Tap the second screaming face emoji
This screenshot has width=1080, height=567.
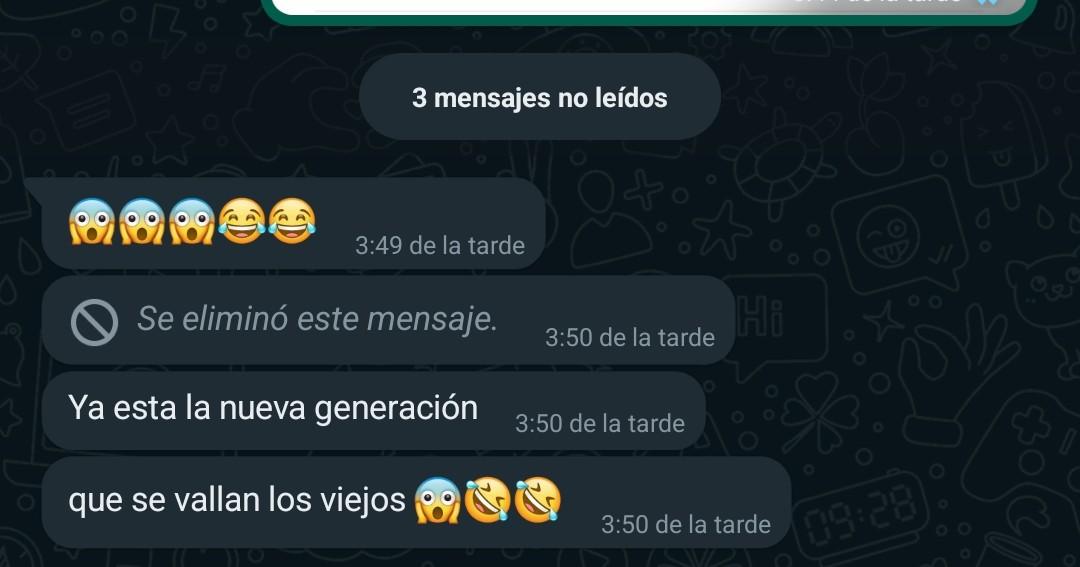click(x=142, y=222)
